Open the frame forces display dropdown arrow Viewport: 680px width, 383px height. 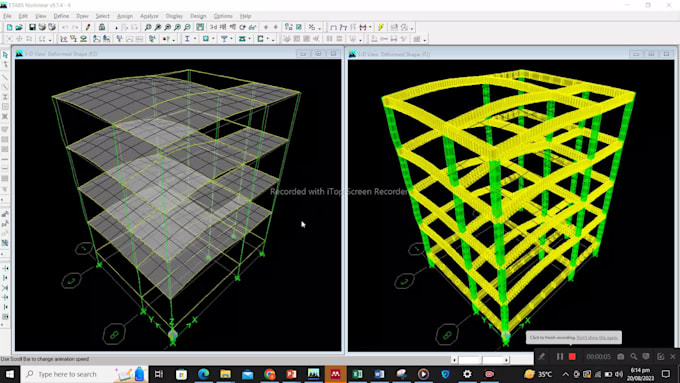tap(370, 27)
